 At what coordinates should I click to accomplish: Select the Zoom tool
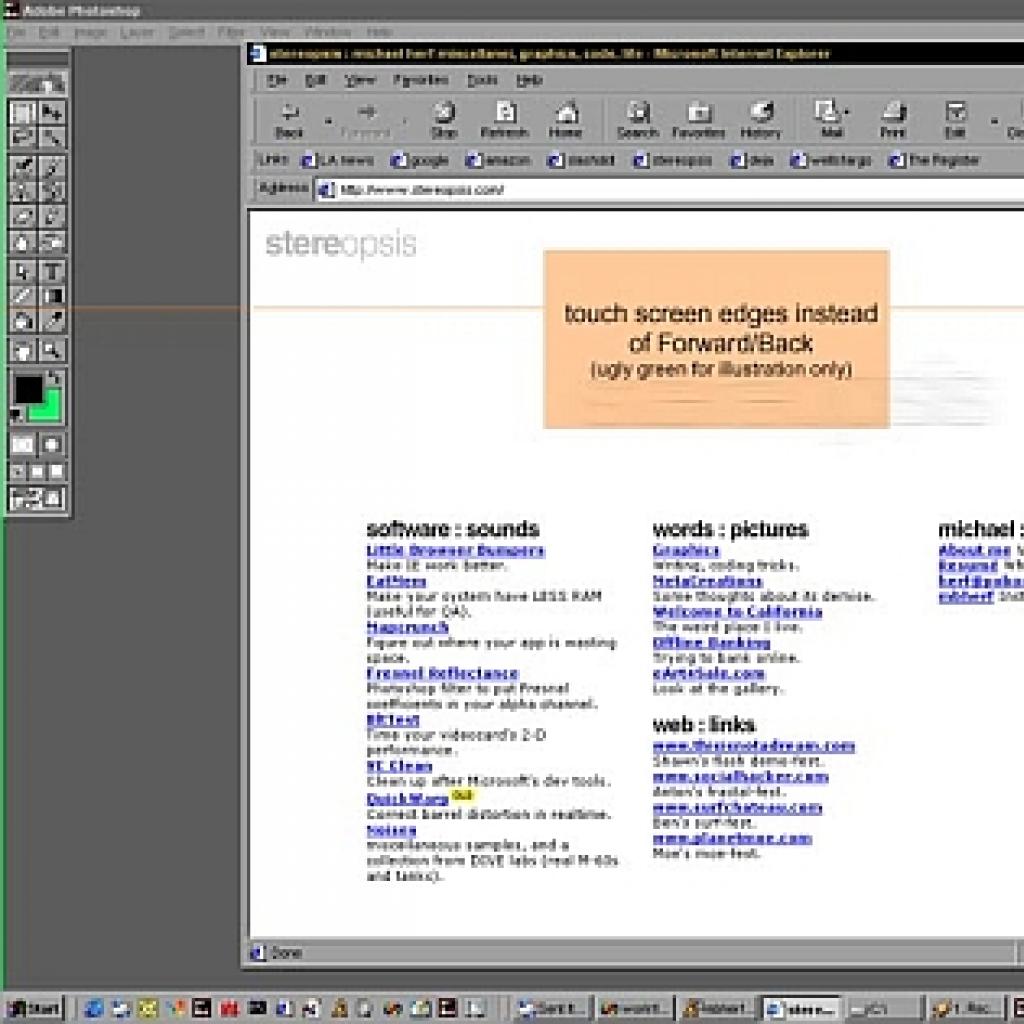coord(52,351)
